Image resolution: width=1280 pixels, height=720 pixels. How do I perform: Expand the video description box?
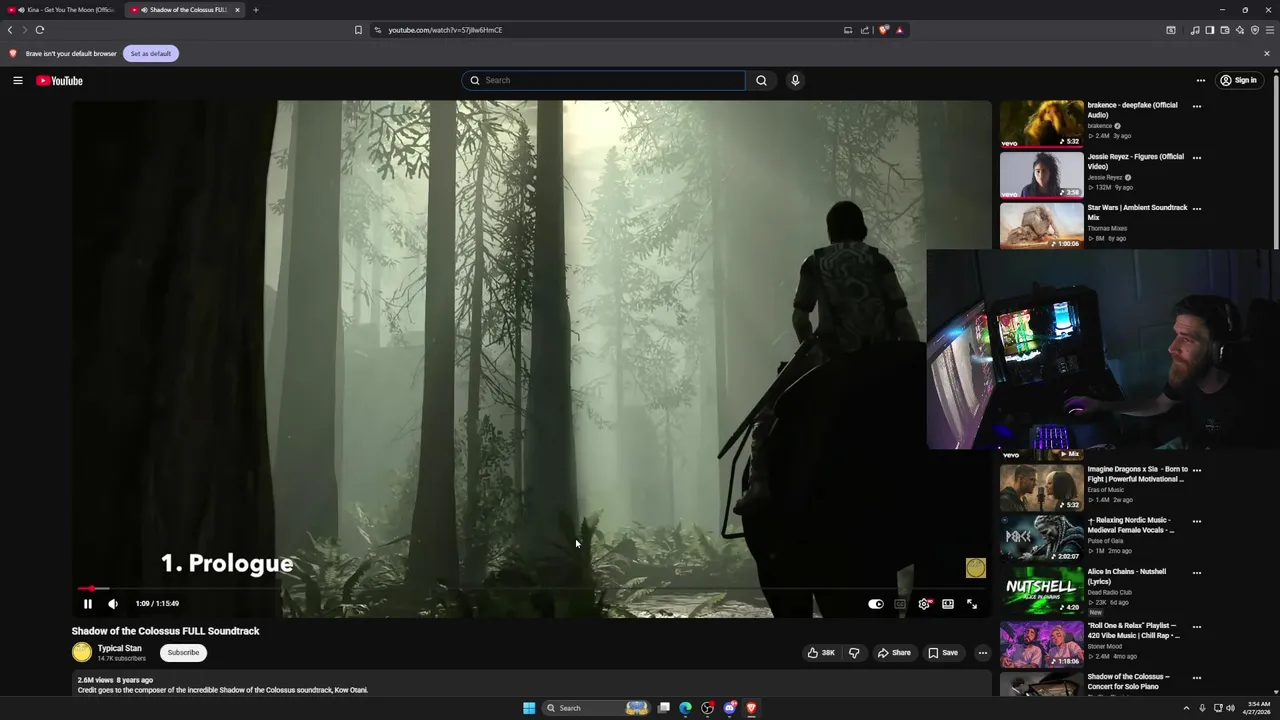click(x=531, y=685)
